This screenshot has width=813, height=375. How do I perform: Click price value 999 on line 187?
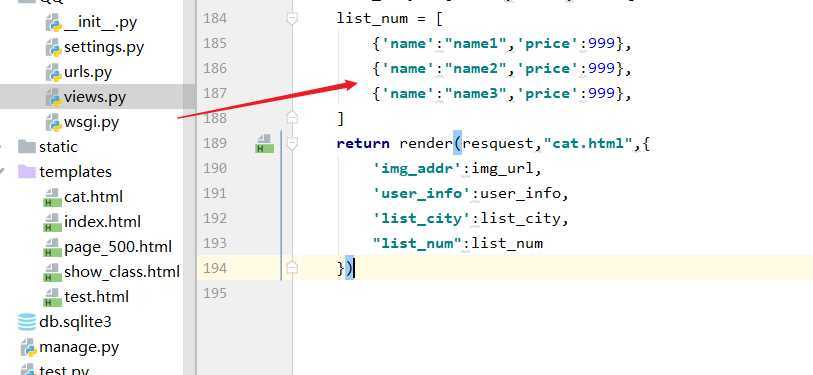click(x=601, y=94)
